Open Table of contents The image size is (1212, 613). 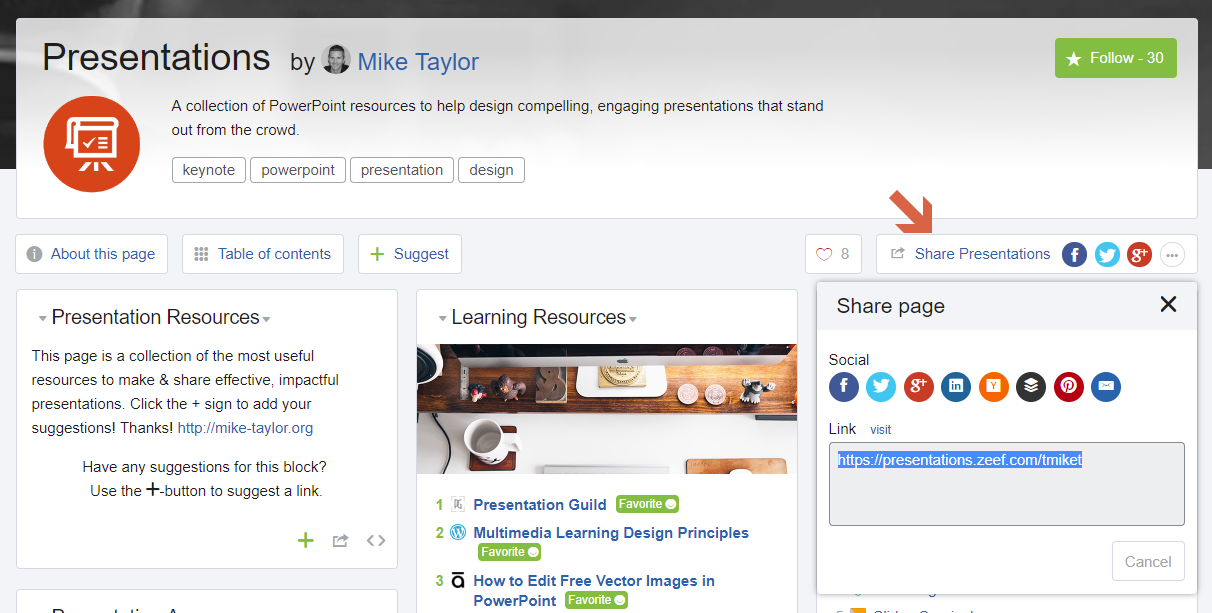pyautogui.click(x=262, y=254)
